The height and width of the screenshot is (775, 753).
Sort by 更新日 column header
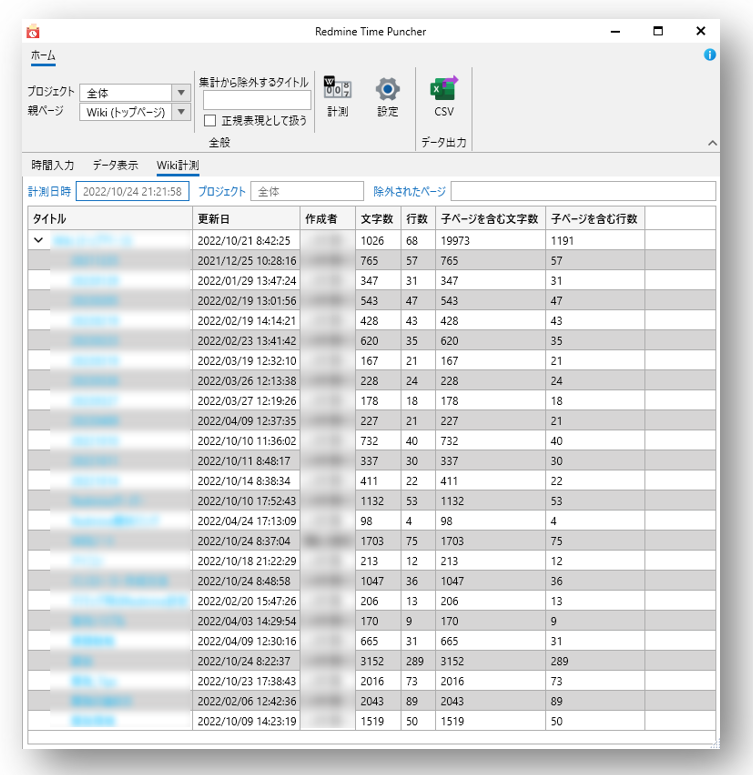(246, 218)
